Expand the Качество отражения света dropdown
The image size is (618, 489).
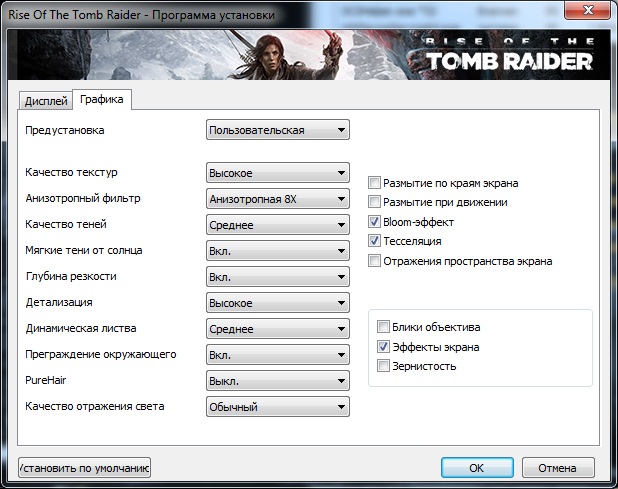tap(278, 407)
